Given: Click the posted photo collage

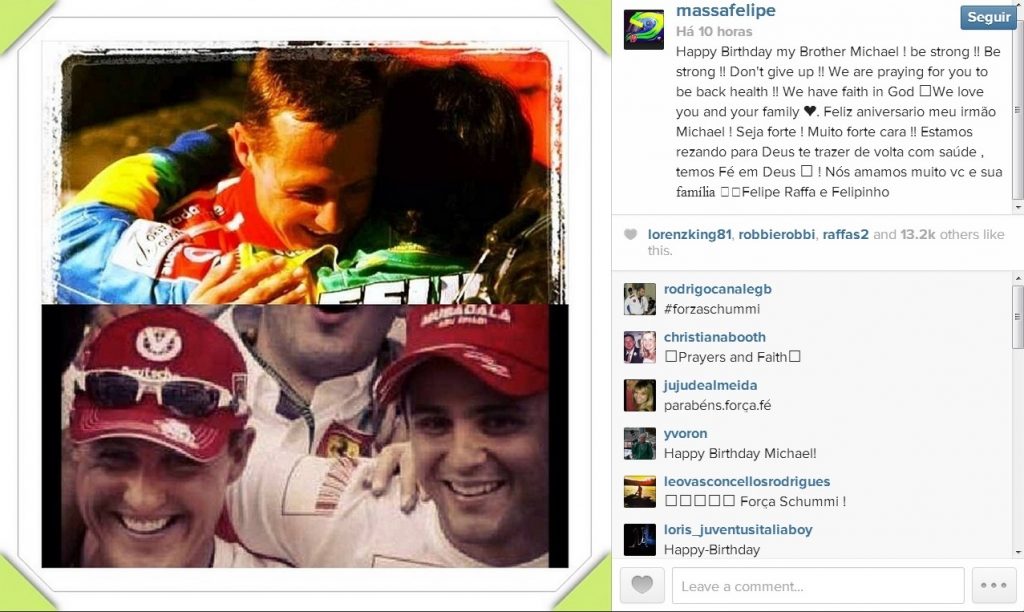Looking at the screenshot, I should 305,305.
